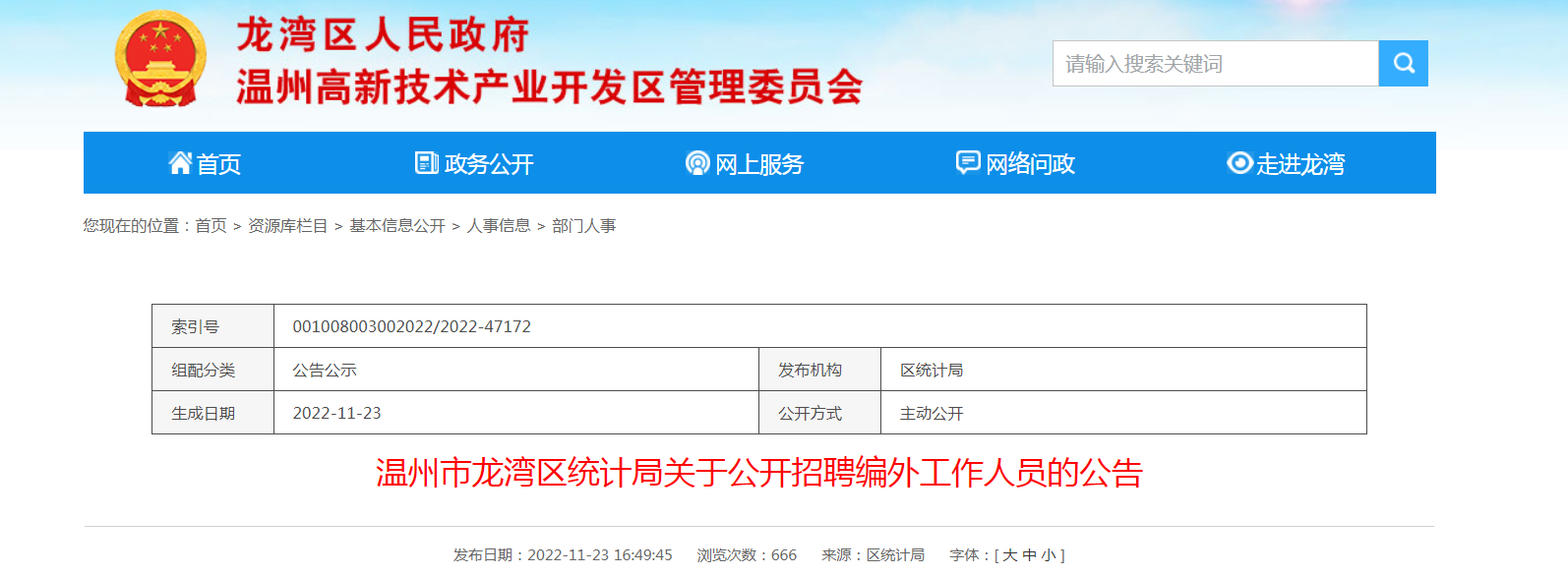This screenshot has height=575, width=1568.
Task: Click the 组配分类 label cell
Action: [x=213, y=370]
